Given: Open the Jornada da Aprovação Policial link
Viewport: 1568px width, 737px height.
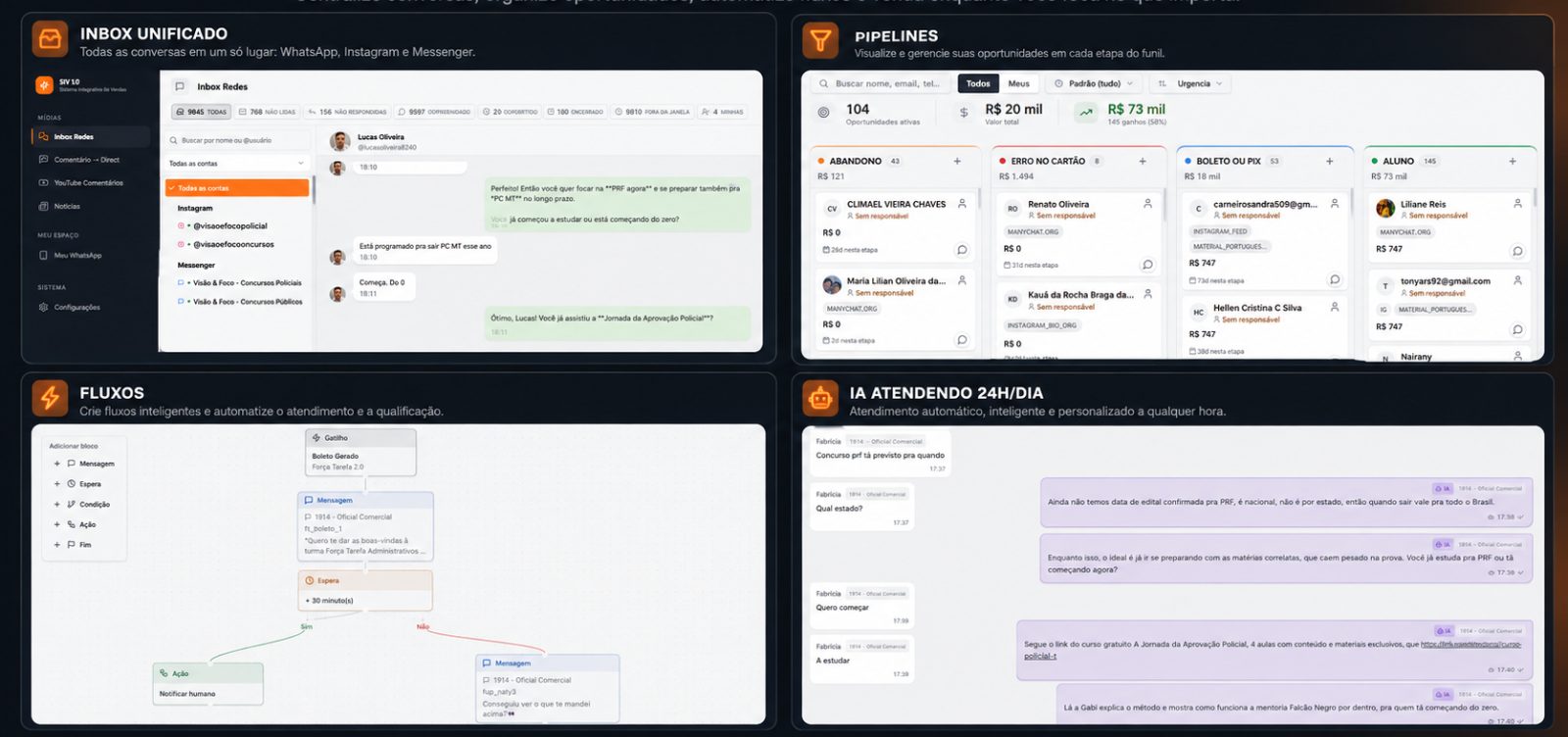Looking at the screenshot, I should tap(1274, 650).
